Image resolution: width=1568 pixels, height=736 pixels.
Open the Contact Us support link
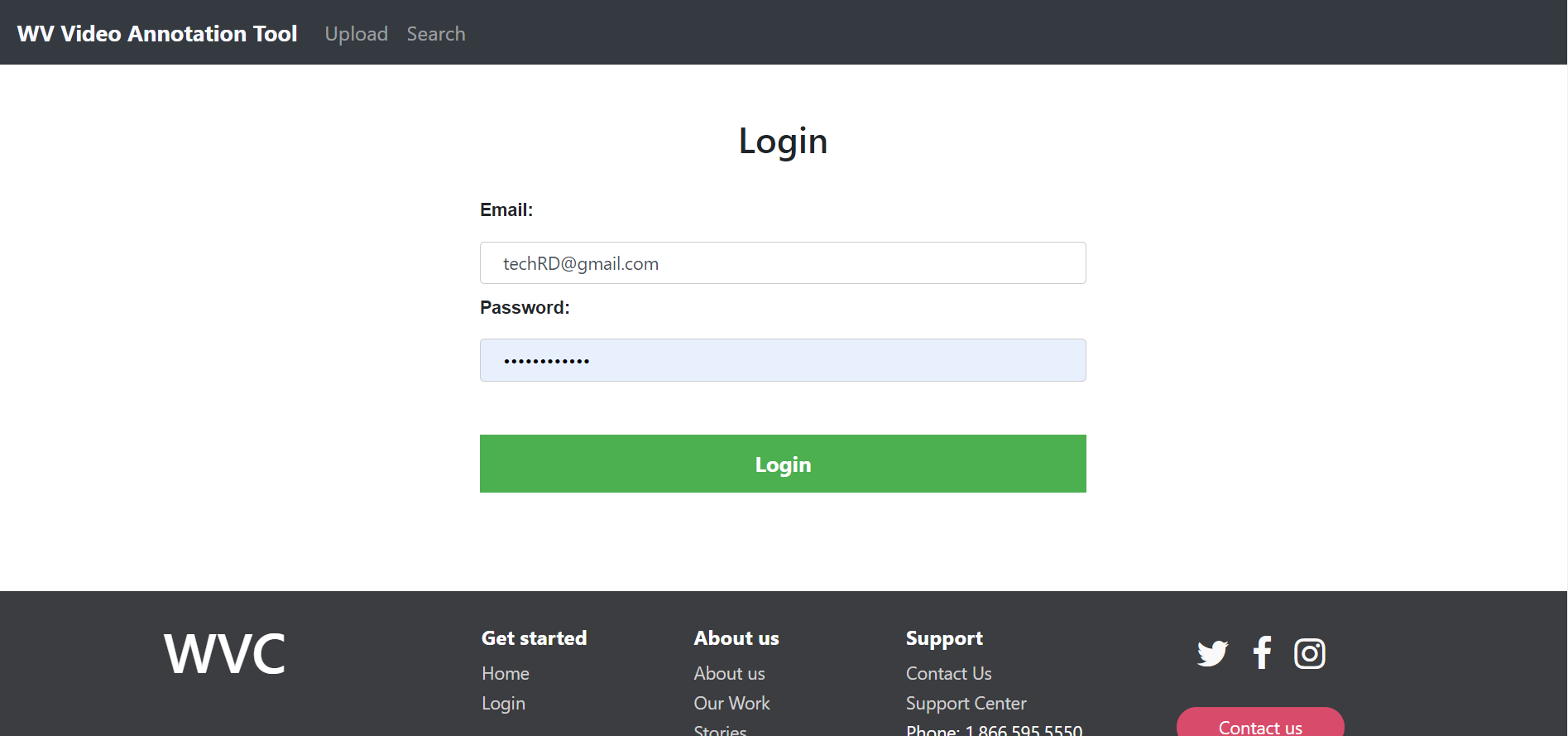(948, 673)
